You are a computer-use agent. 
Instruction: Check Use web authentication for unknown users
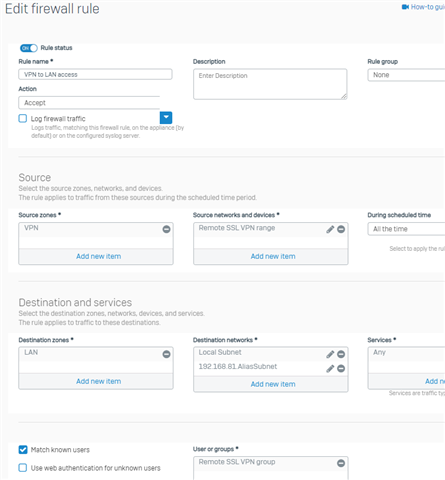(23, 468)
